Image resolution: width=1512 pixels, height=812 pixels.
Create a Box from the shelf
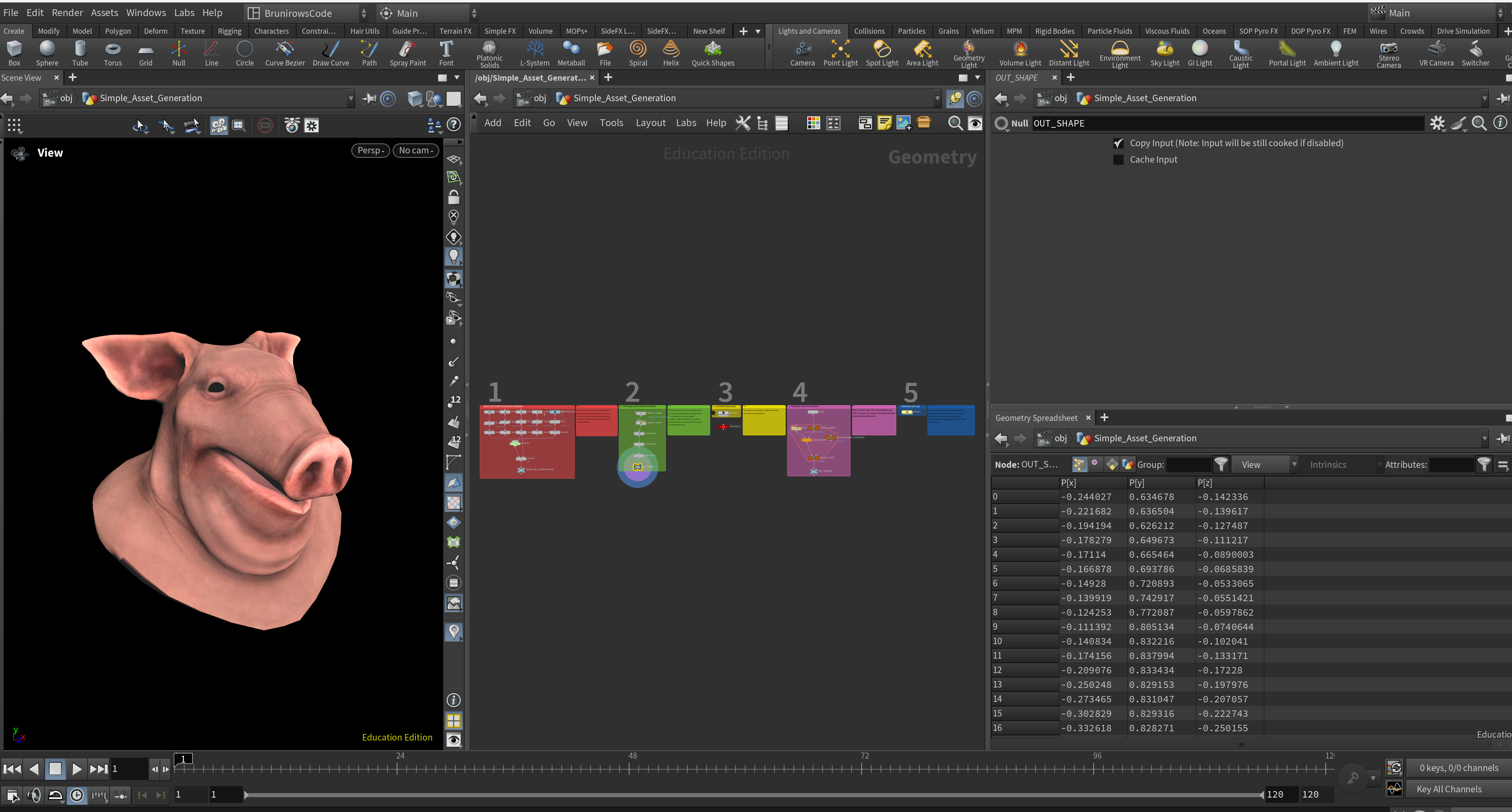tap(14, 53)
